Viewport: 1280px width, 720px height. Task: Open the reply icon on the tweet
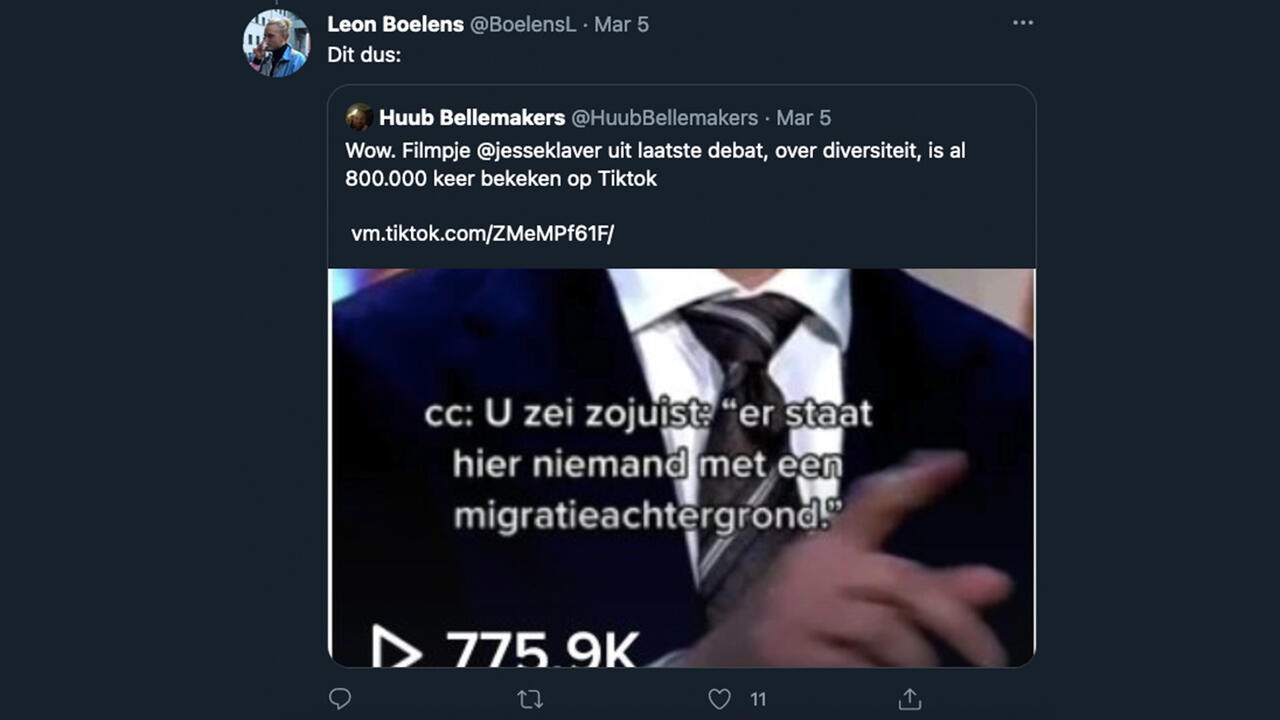click(339, 698)
